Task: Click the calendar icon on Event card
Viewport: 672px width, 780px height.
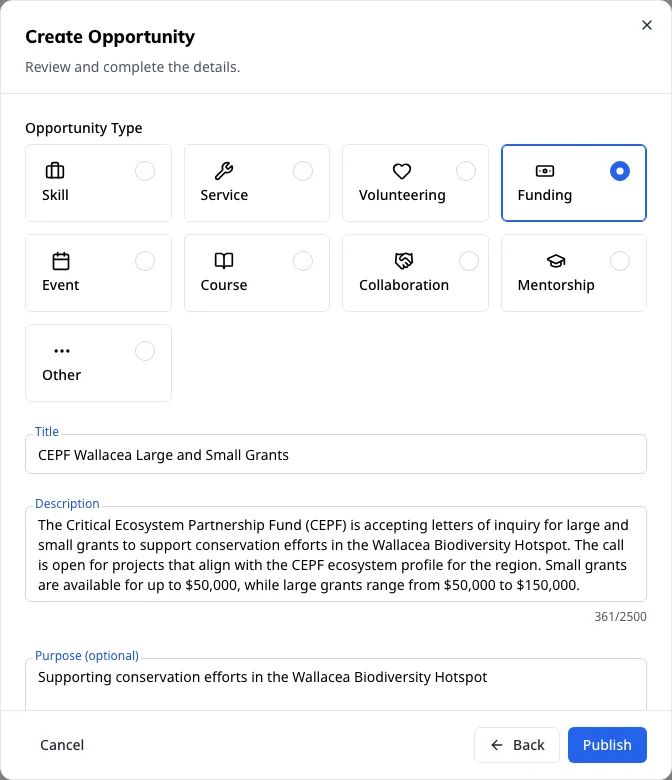Action: [61, 261]
